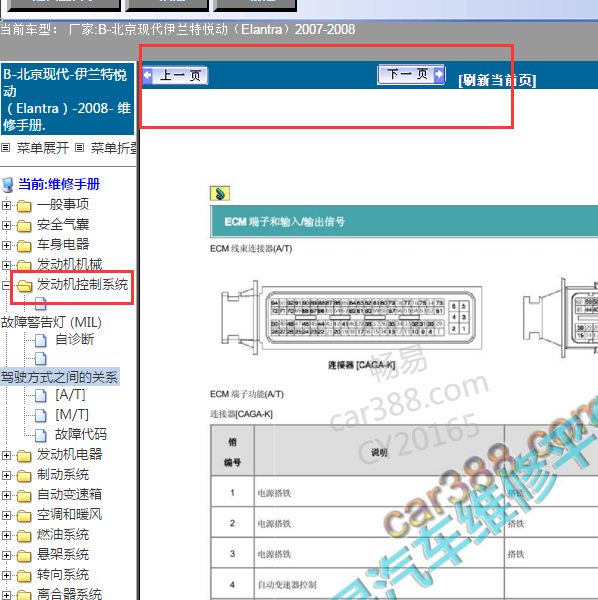Click the 安全气囊 folder icon
This screenshot has width=598, height=600.
point(24,226)
